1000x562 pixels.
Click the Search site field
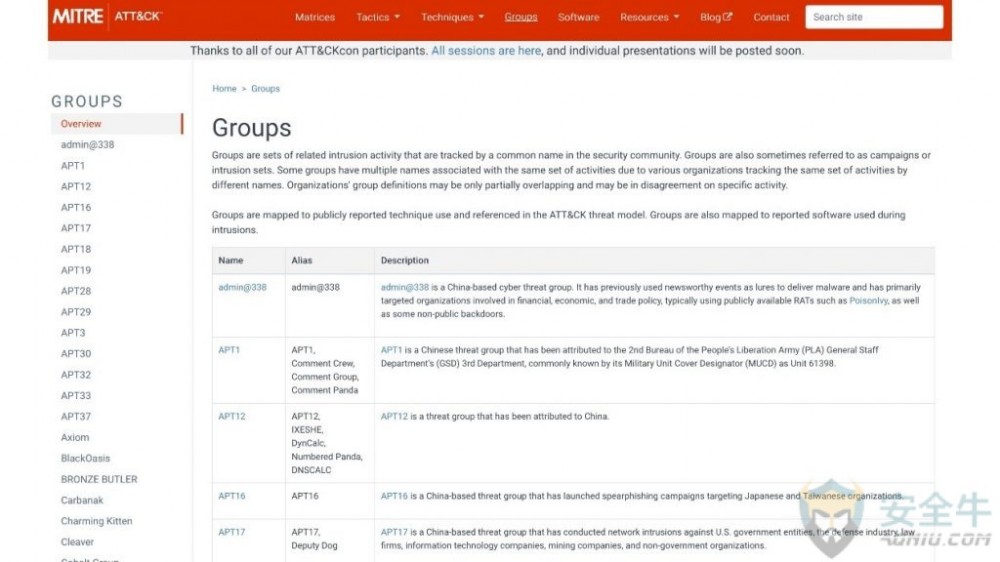point(874,17)
